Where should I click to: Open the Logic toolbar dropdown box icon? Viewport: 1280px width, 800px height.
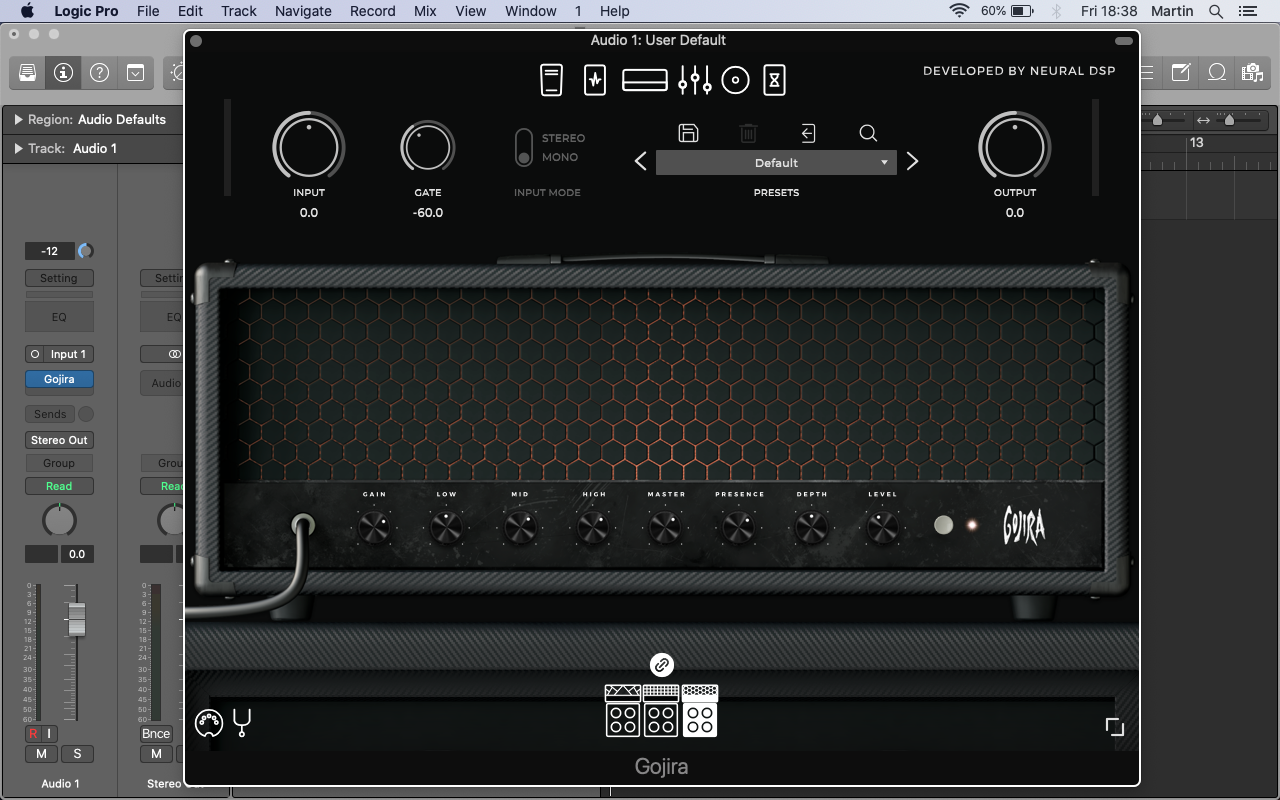135,73
